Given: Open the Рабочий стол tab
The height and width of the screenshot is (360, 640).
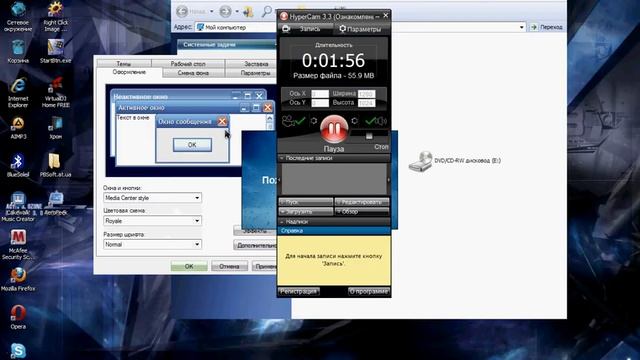Looking at the screenshot, I should (x=188, y=64).
